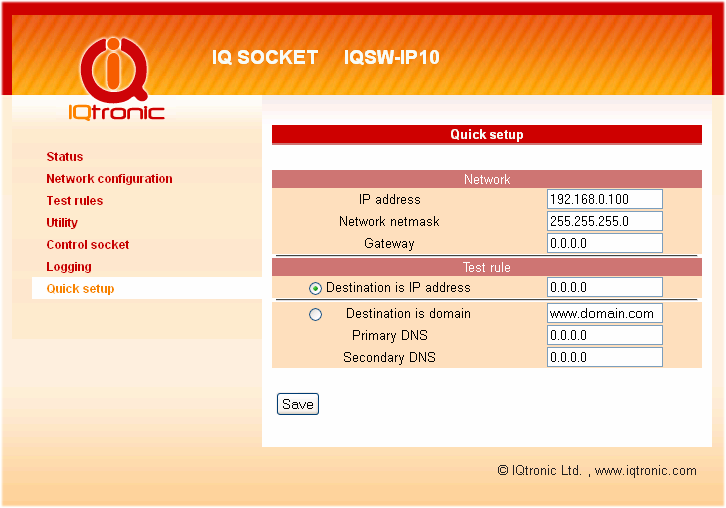This screenshot has width=726, height=508.
Task: Click the IP address input field
Action: pos(605,199)
